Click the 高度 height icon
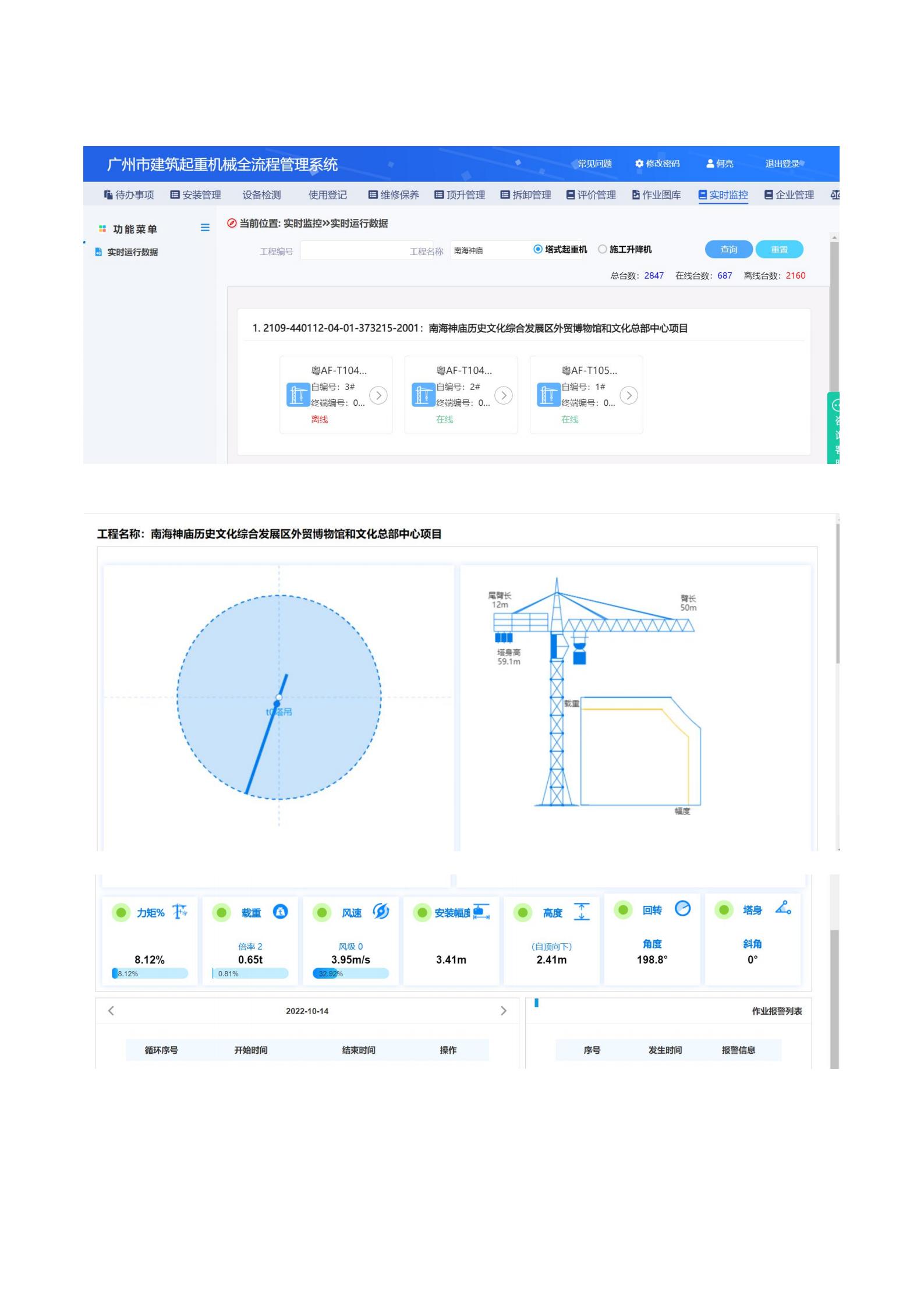The image size is (924, 1307). (x=582, y=912)
